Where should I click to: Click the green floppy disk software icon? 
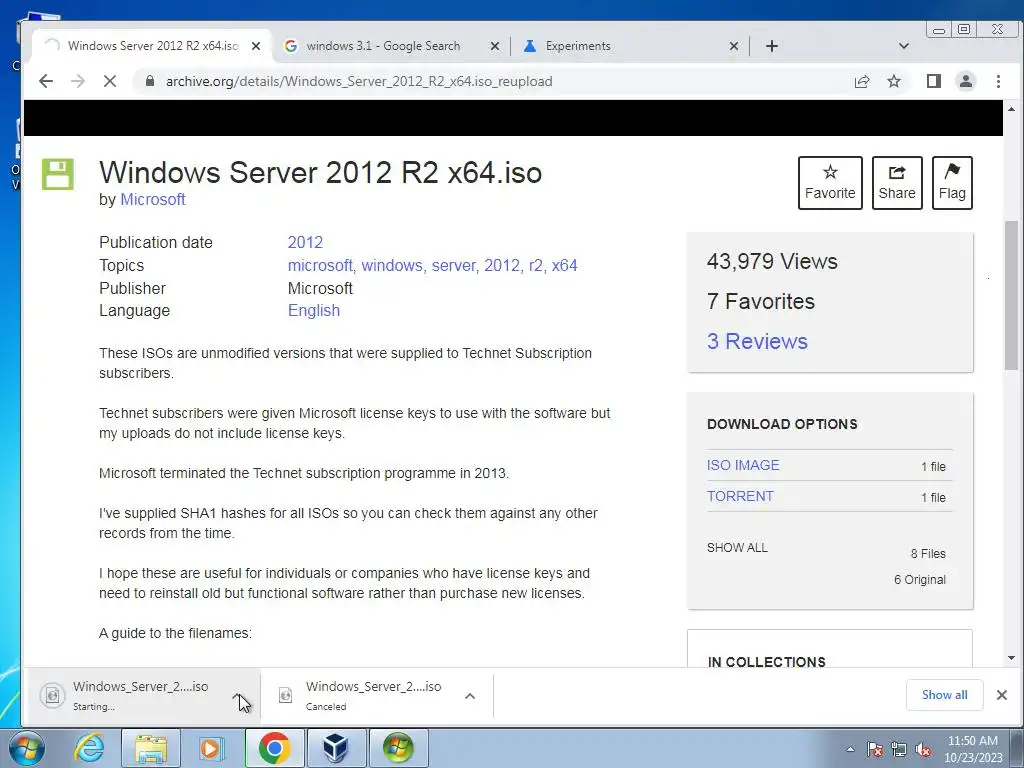click(58, 174)
